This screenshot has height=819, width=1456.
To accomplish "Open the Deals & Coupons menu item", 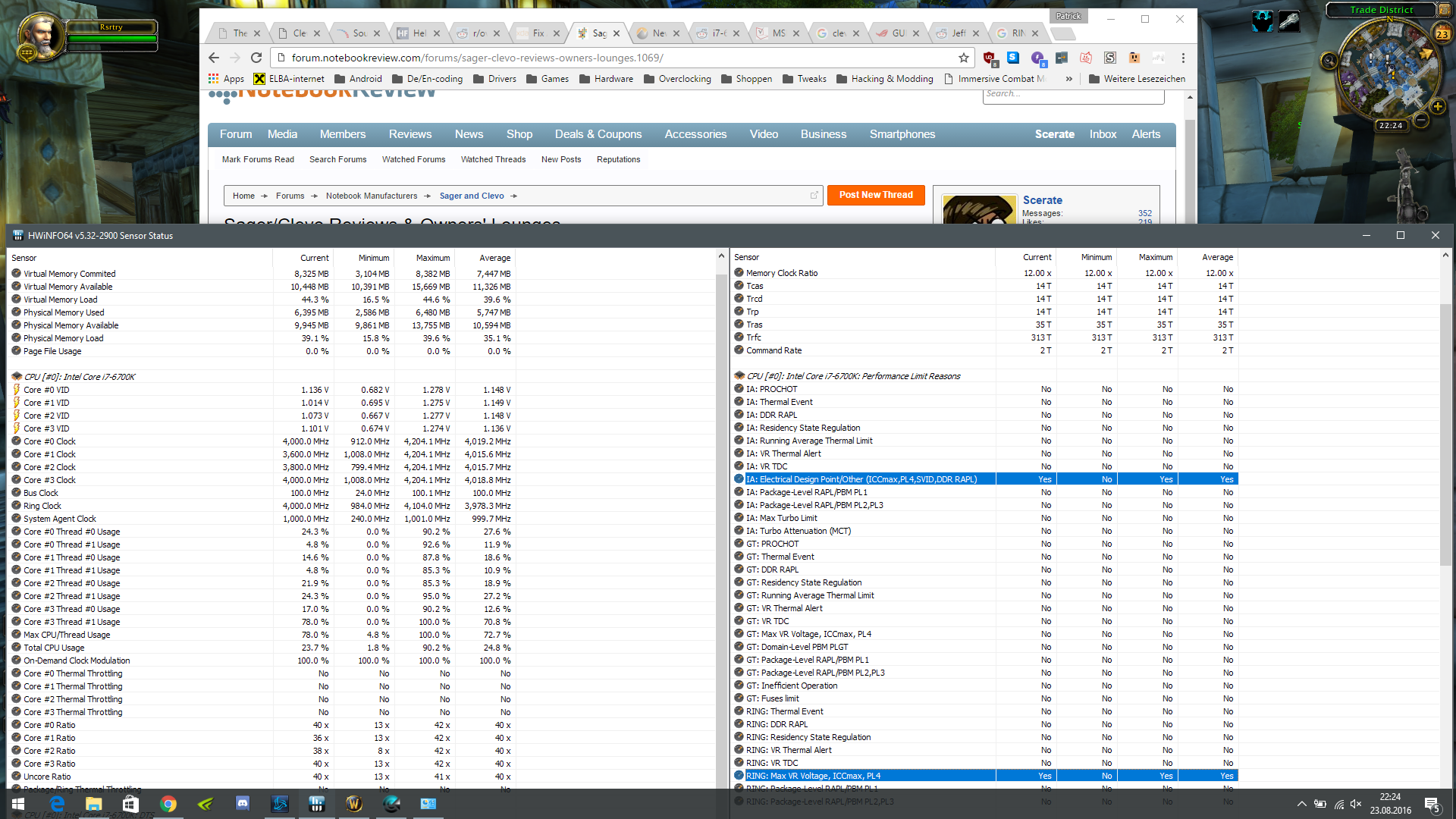I will point(598,134).
